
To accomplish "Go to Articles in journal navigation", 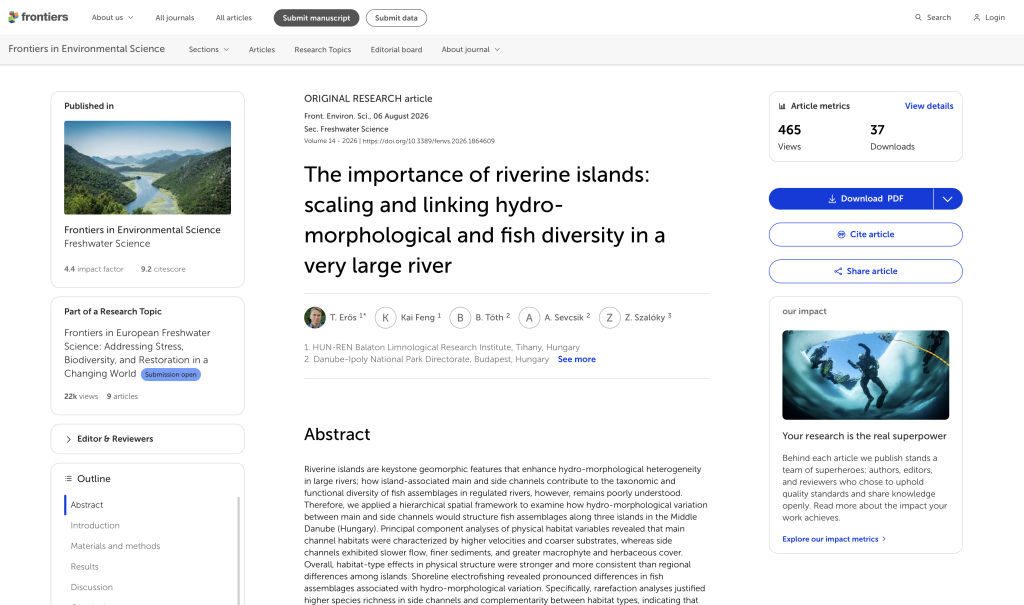I will pos(262,50).
